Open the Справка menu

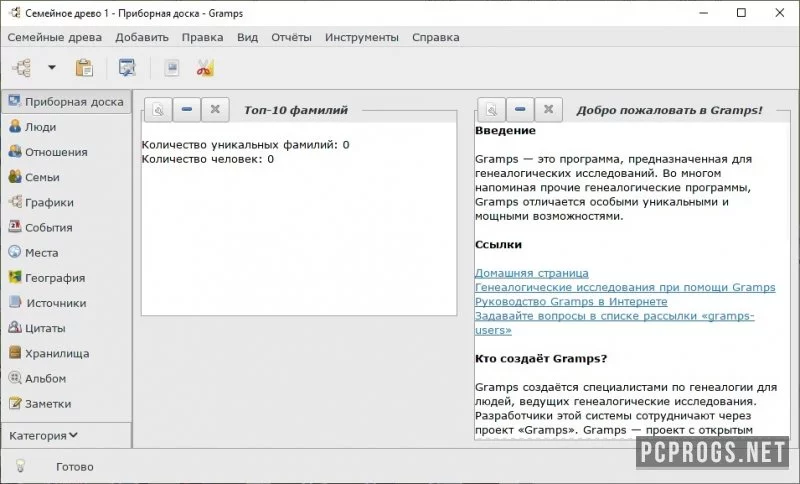(x=436, y=37)
